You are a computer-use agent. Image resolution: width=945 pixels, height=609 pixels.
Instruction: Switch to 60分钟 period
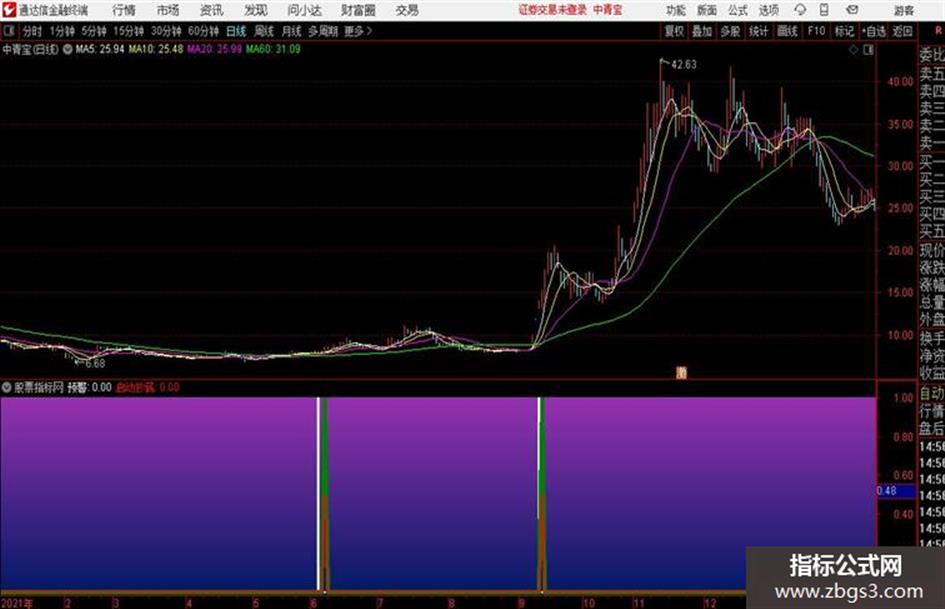pyautogui.click(x=204, y=31)
